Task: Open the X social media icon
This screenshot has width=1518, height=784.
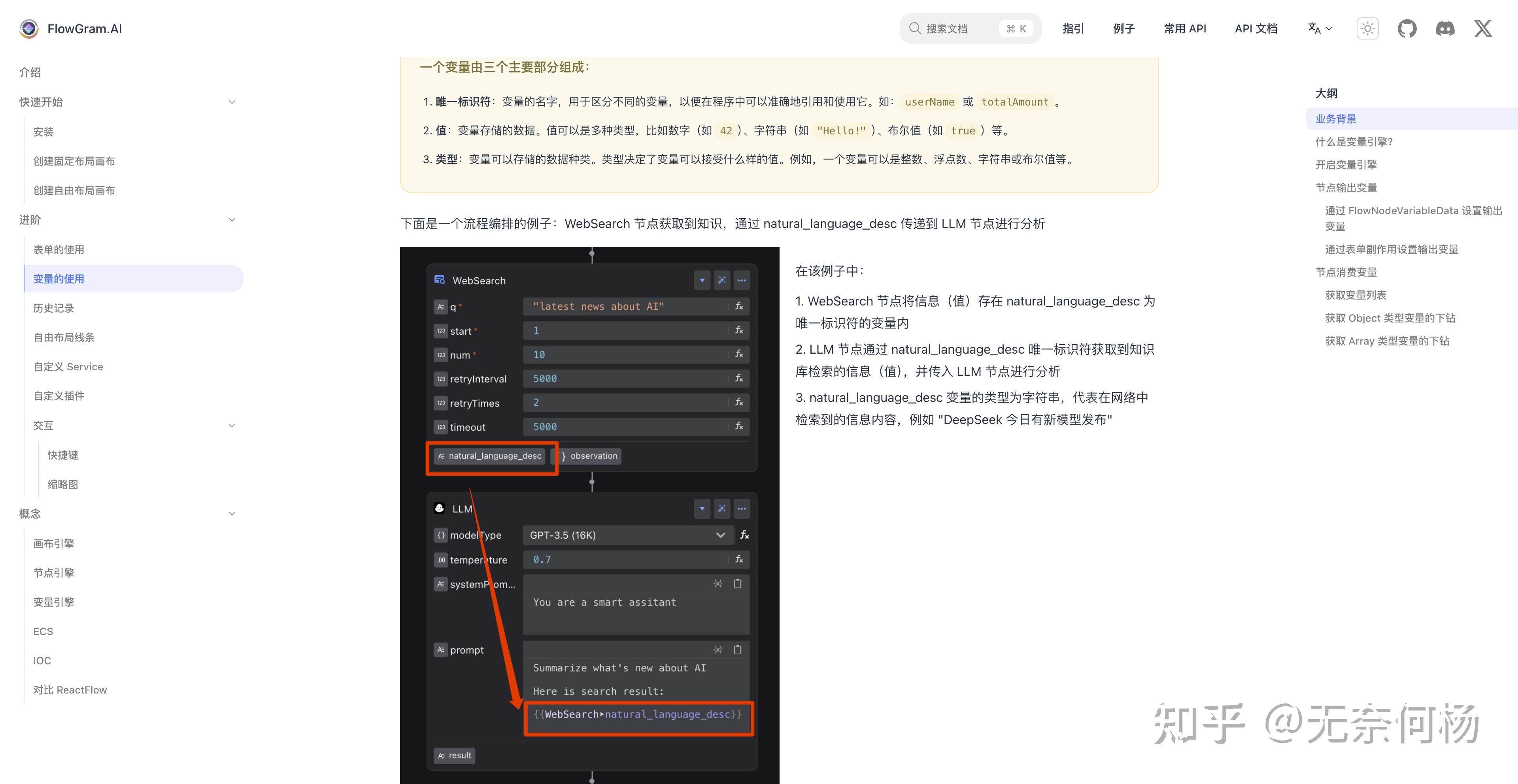Action: click(1483, 28)
